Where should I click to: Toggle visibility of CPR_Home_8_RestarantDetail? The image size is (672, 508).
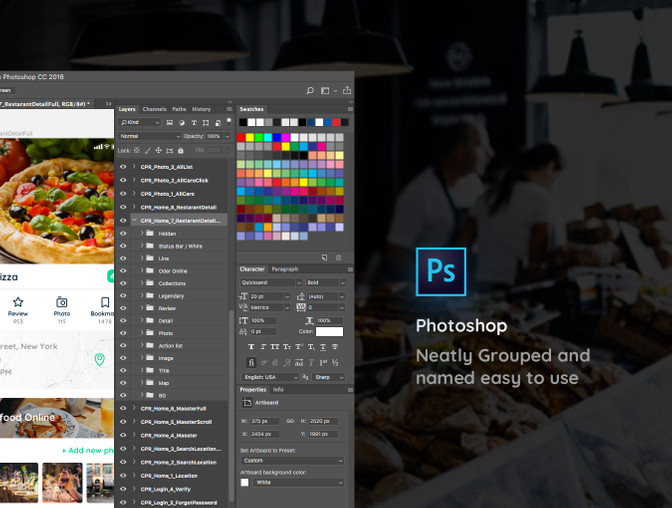123,207
